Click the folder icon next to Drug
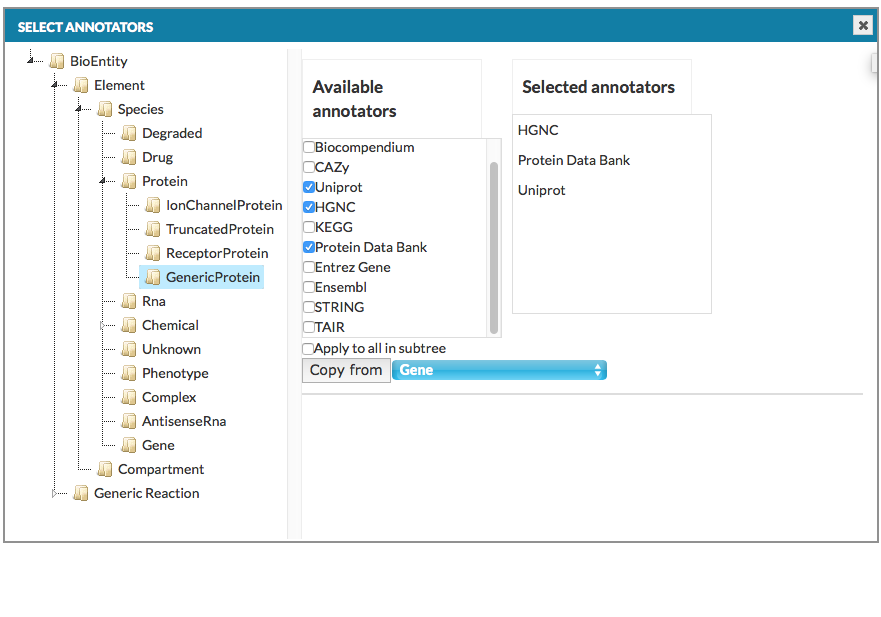The image size is (881, 617). click(x=129, y=157)
